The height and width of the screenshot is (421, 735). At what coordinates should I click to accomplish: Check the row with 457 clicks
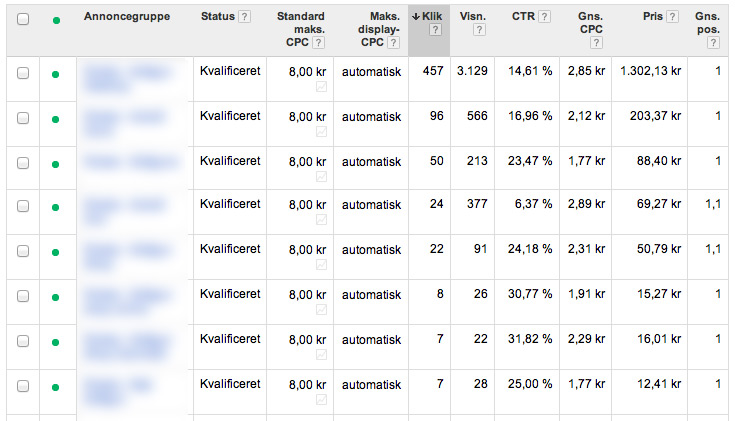[23, 74]
